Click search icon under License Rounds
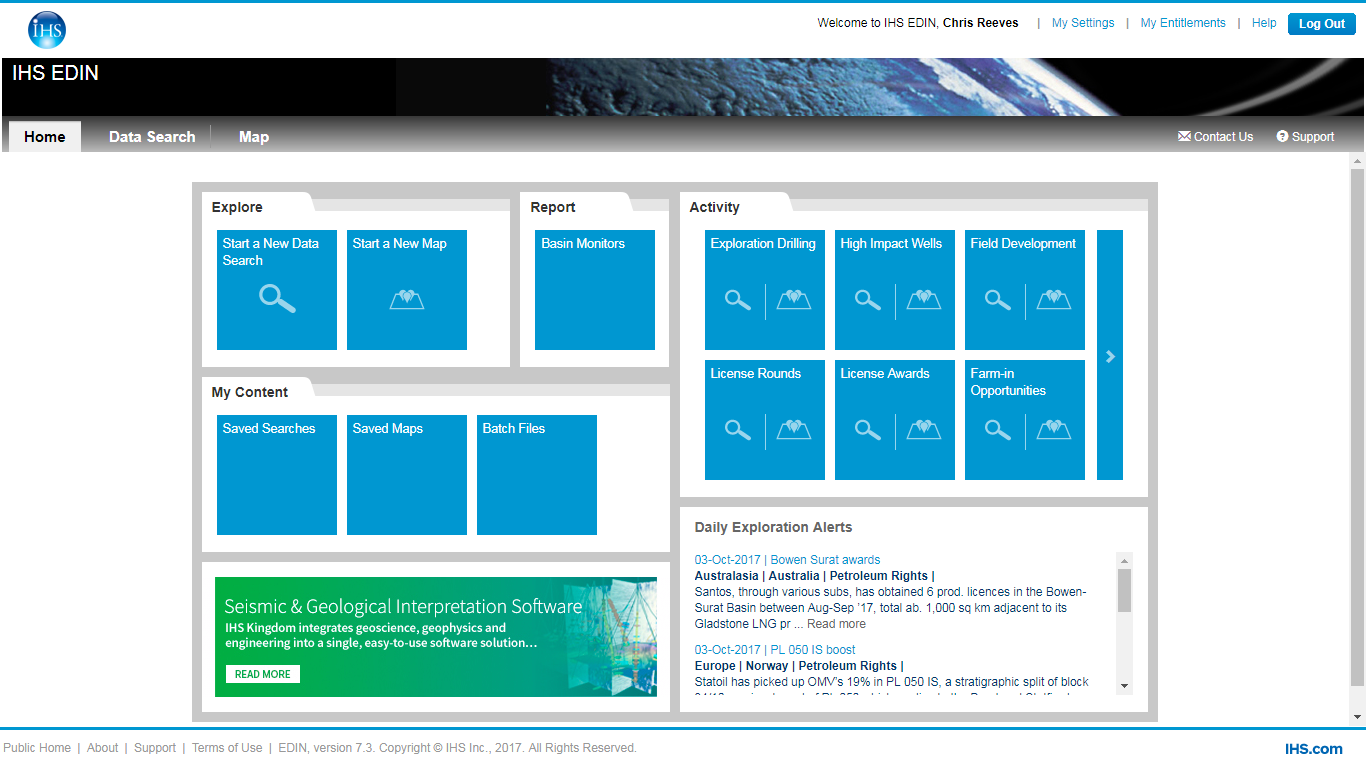Image resolution: width=1366 pixels, height=768 pixels. point(738,430)
